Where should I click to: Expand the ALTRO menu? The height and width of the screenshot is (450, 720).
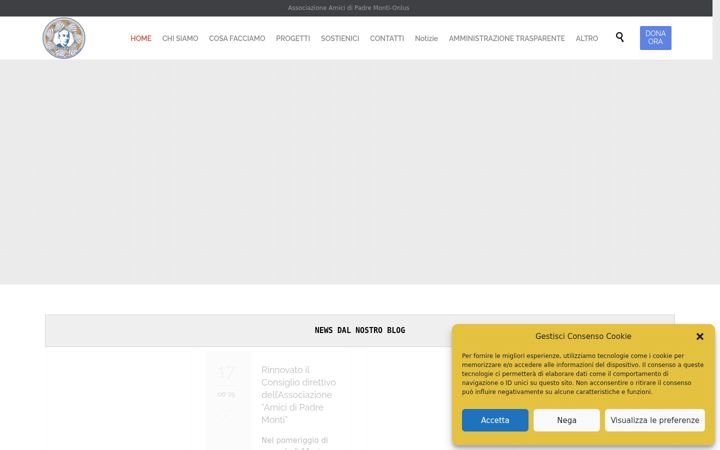click(x=587, y=39)
